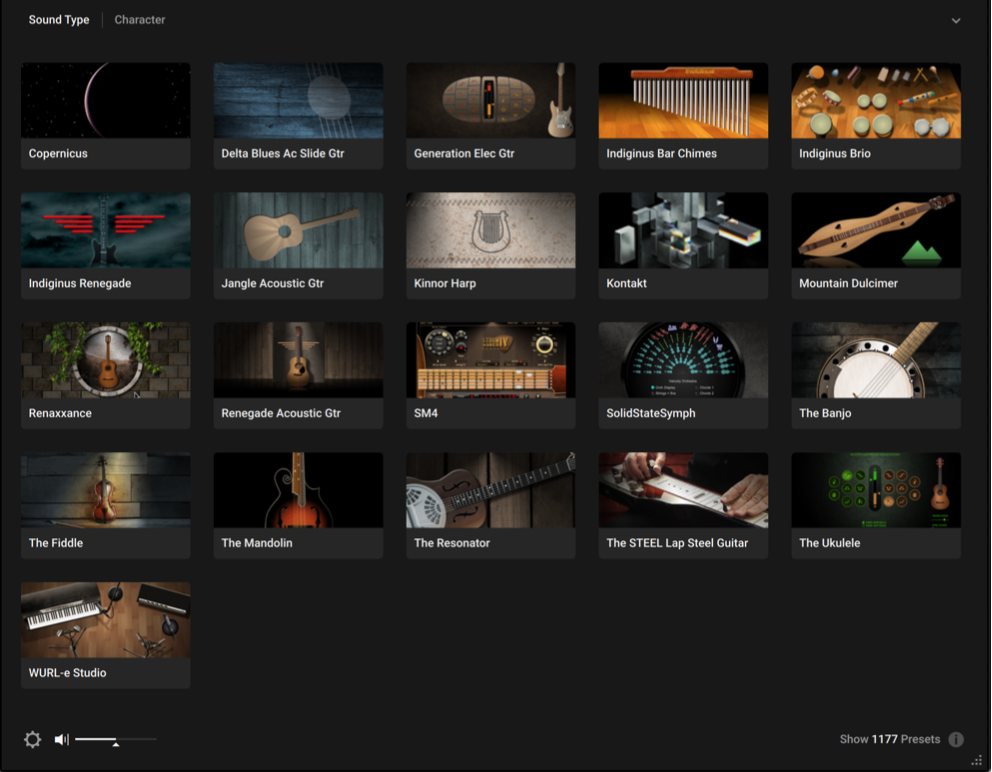Select the Copernicus instrument thumbnail
This screenshot has height=772, width=992.
tap(106, 100)
